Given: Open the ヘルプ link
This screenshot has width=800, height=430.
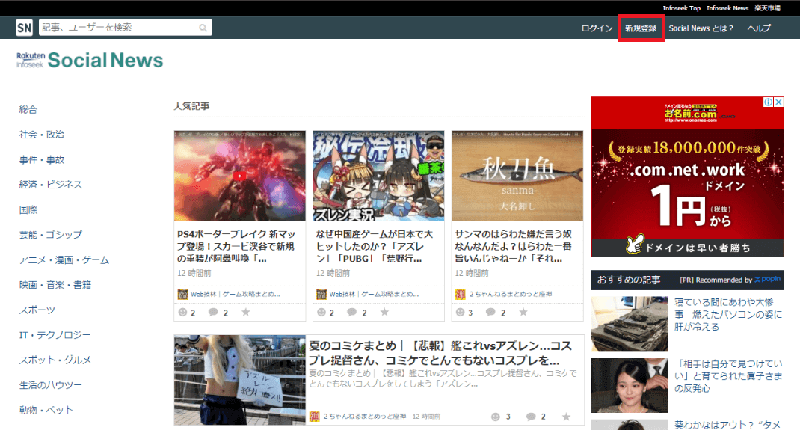Looking at the screenshot, I should tap(759, 28).
